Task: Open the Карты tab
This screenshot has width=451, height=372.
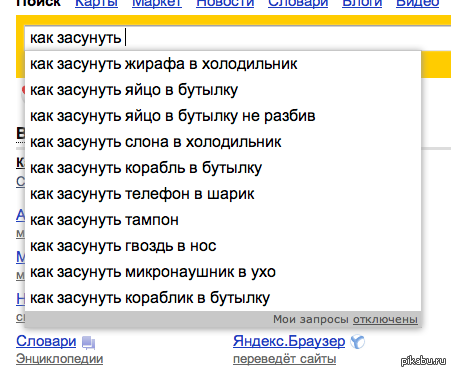Action: [x=96, y=3]
